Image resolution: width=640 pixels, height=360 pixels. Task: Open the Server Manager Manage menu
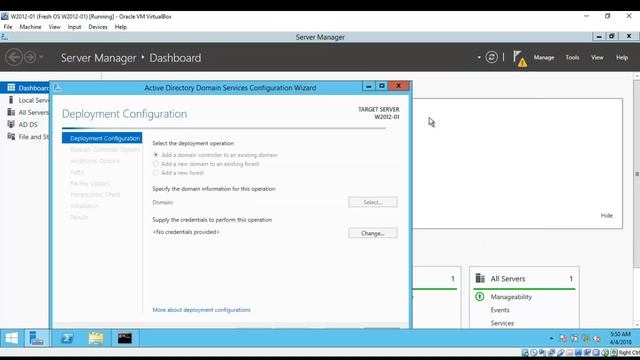(544, 58)
